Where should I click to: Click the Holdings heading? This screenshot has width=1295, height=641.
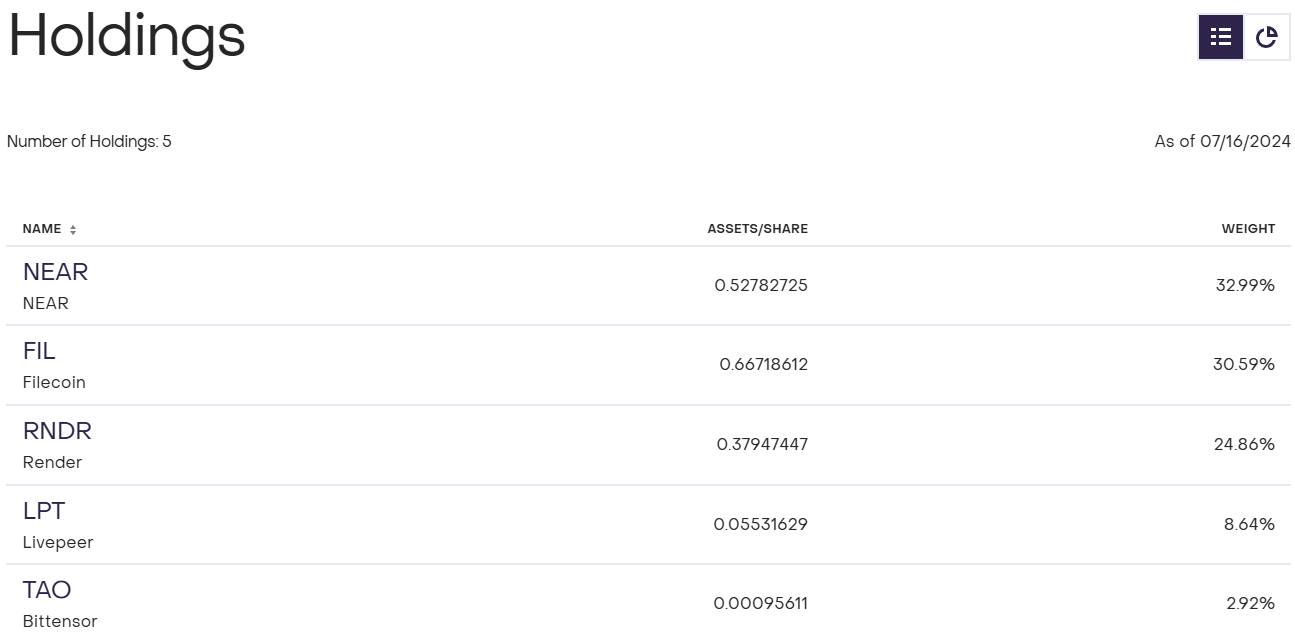(x=127, y=37)
